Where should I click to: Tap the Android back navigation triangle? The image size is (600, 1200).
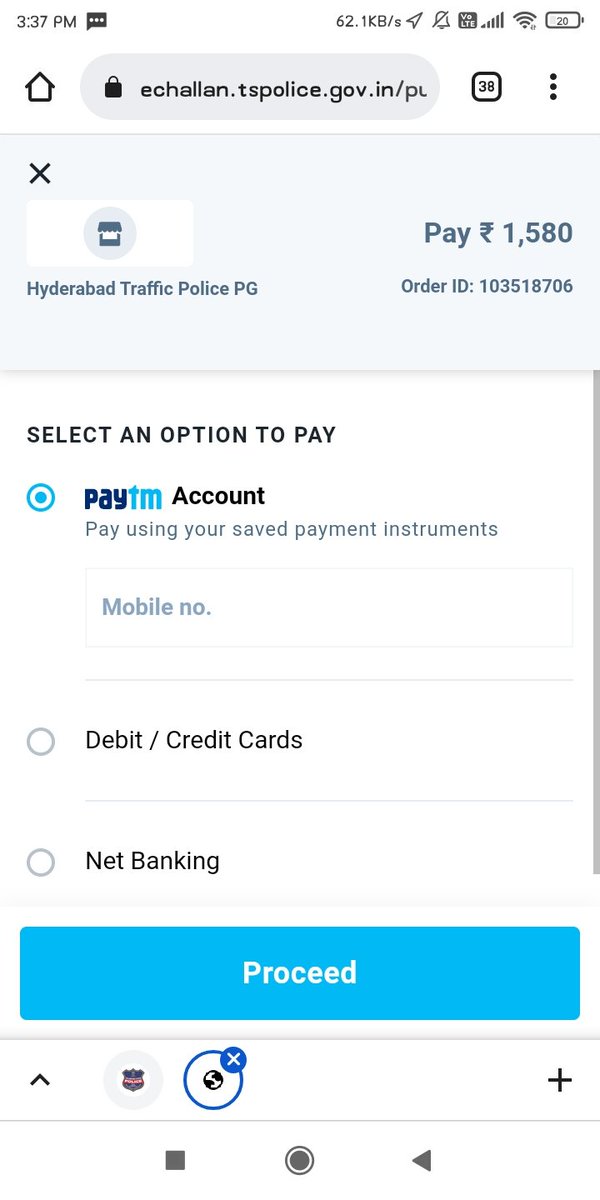(x=421, y=1160)
